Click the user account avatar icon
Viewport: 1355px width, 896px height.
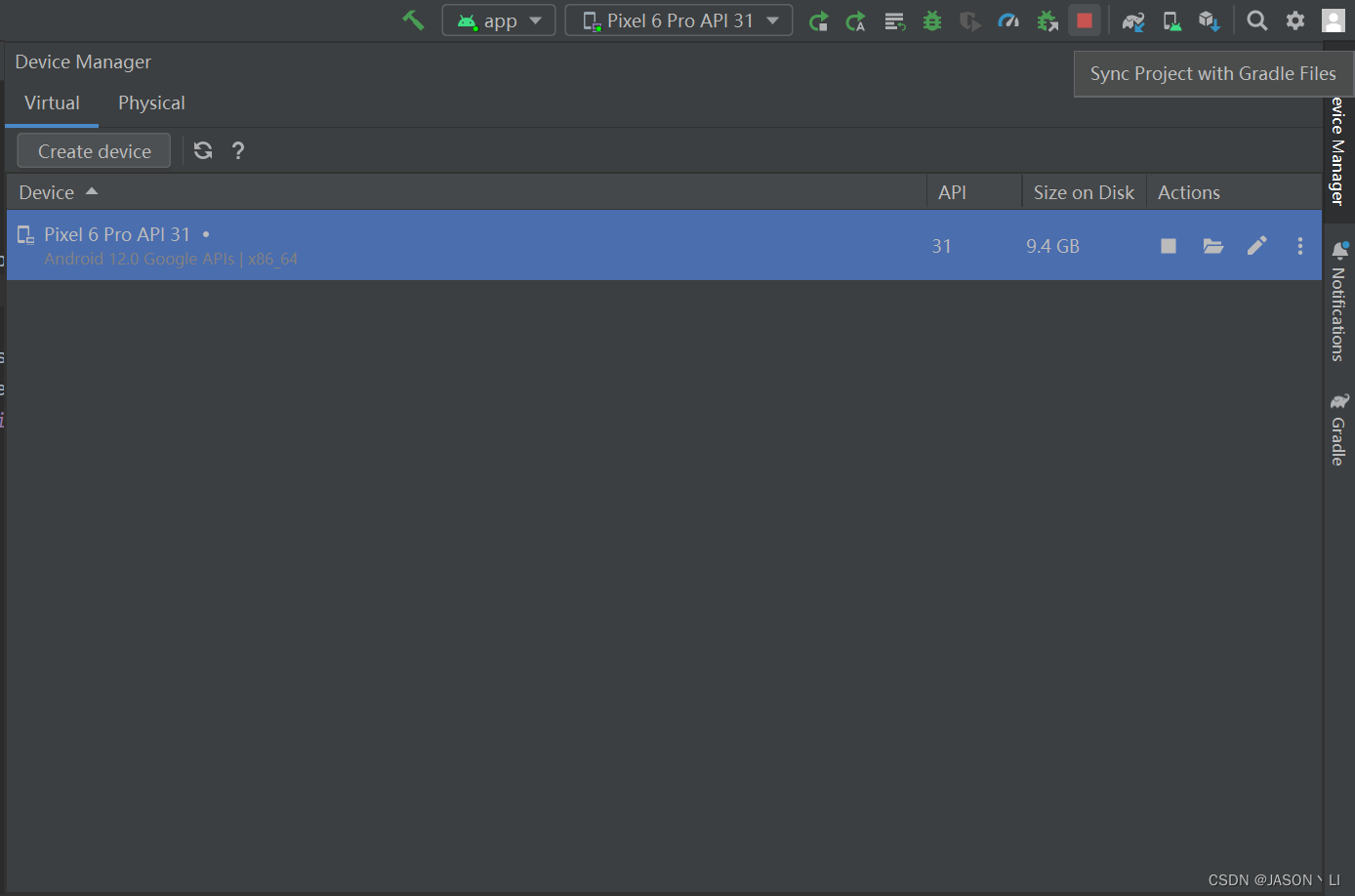1334,20
